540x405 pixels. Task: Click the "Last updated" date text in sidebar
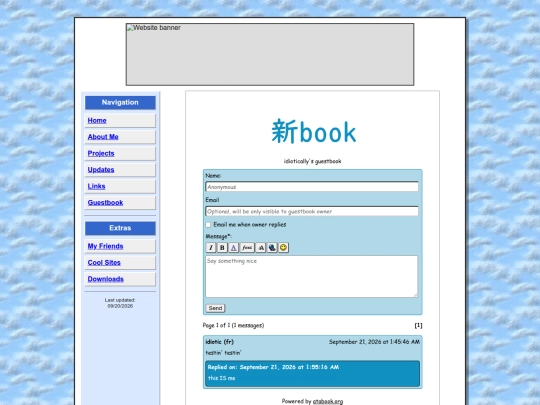click(x=120, y=303)
